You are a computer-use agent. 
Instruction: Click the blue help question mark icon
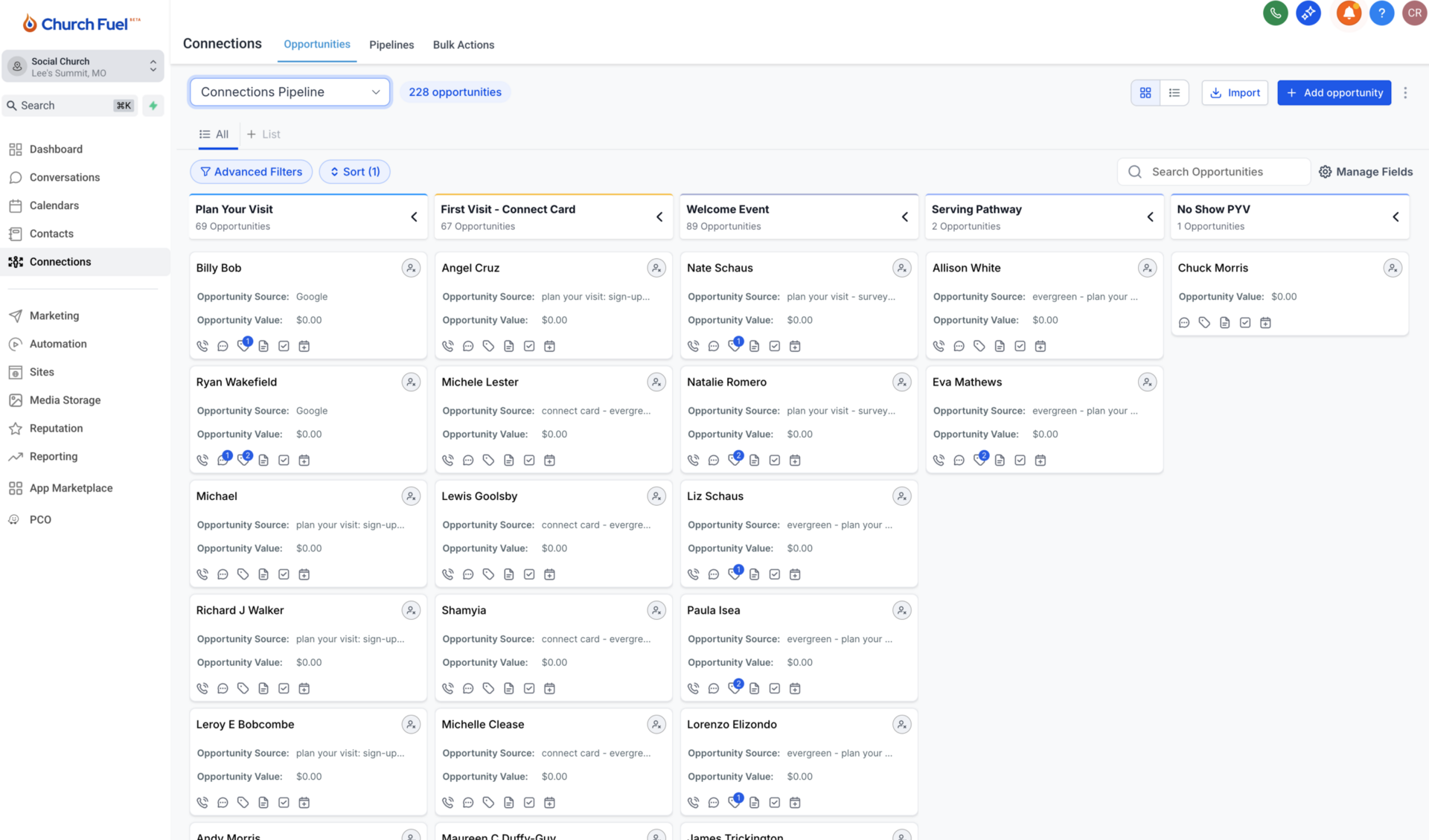[1381, 13]
